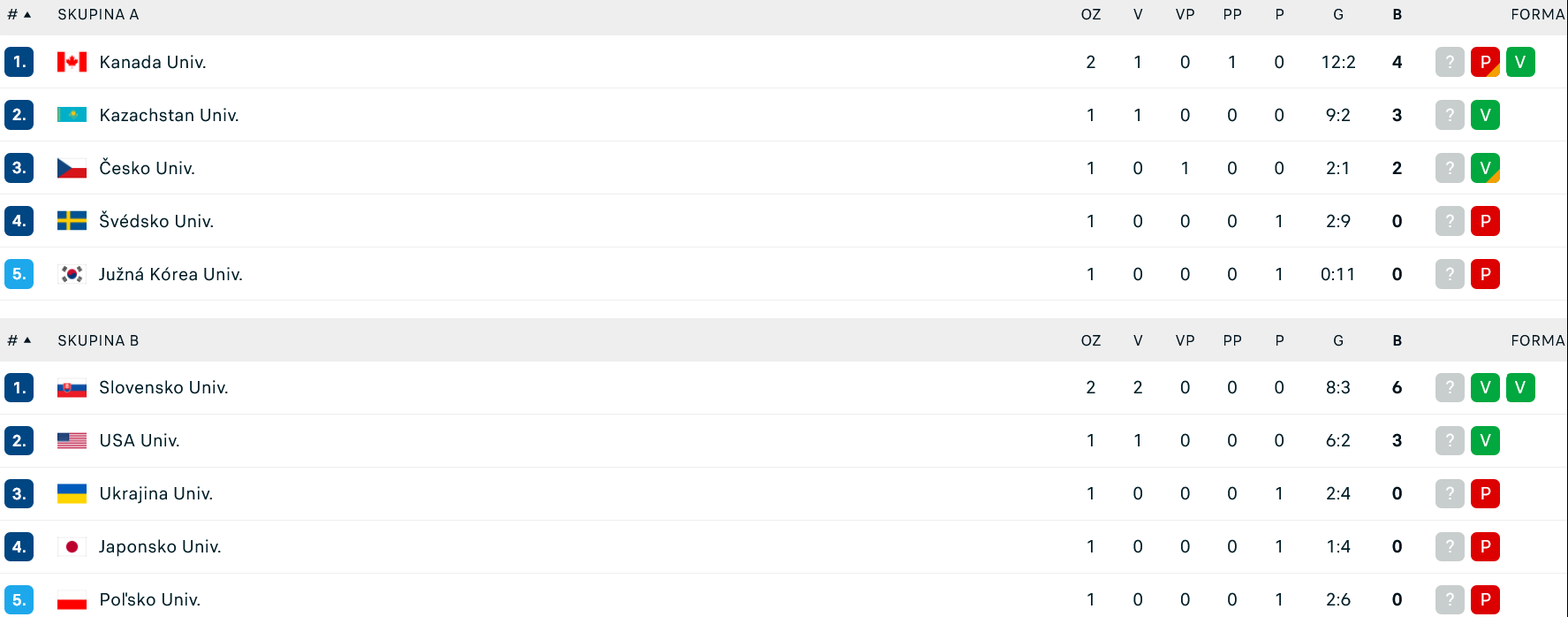Click Švédsko Univ. red P form badge
Image resolution: width=1568 pixels, height=617 pixels.
point(1485,221)
